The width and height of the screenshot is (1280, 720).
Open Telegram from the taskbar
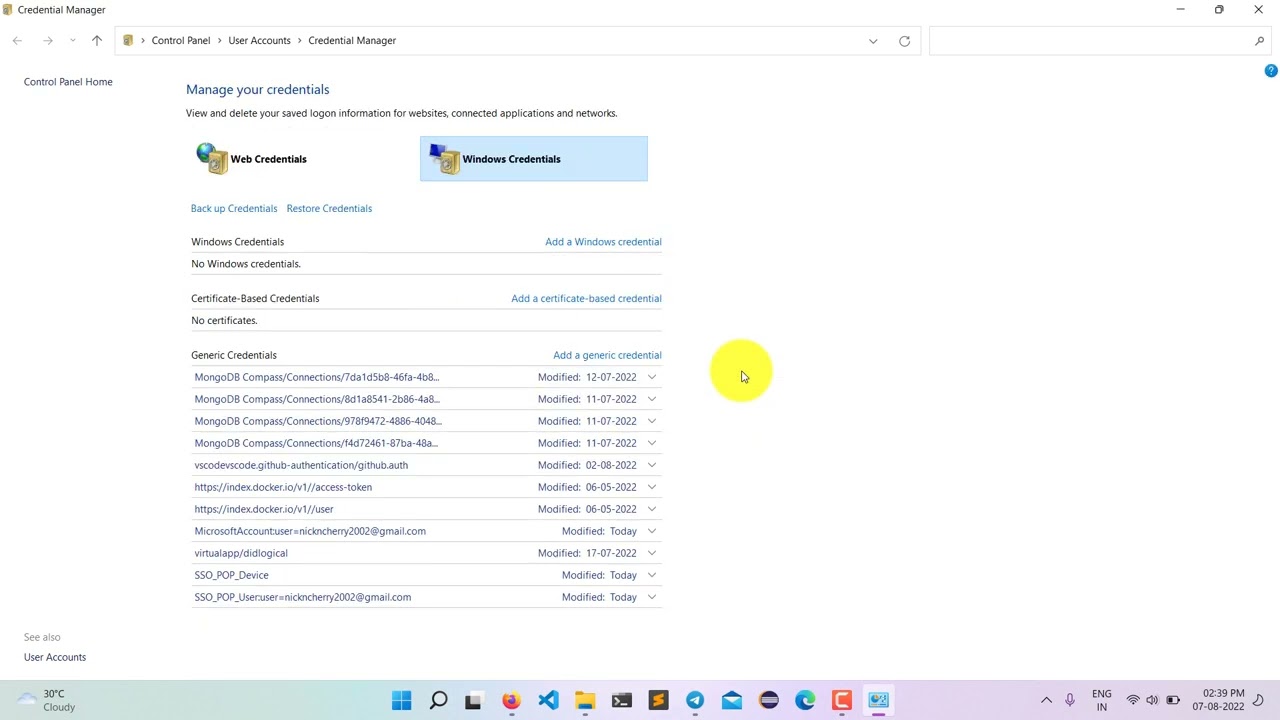pyautogui.click(x=695, y=700)
